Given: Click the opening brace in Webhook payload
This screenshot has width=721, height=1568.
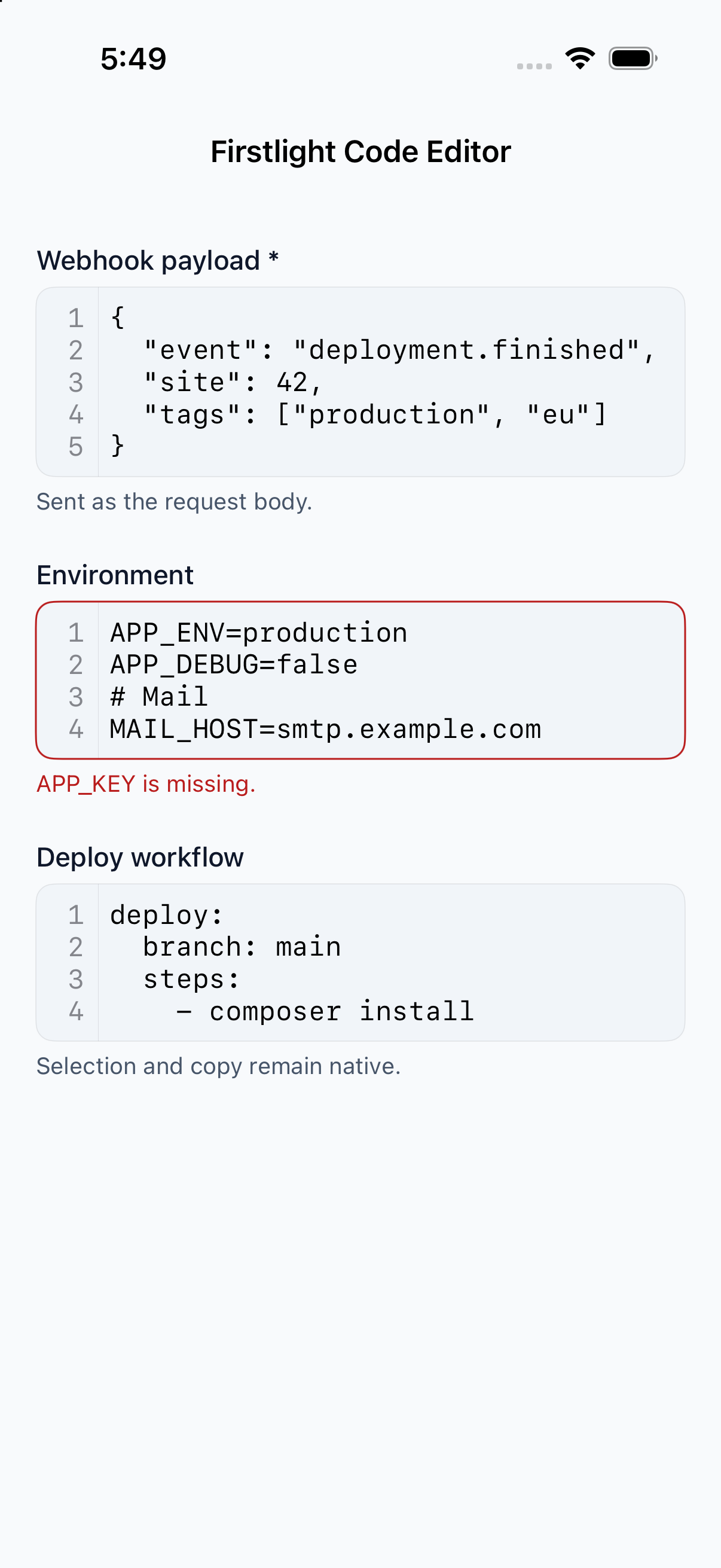Looking at the screenshot, I should tap(117, 318).
